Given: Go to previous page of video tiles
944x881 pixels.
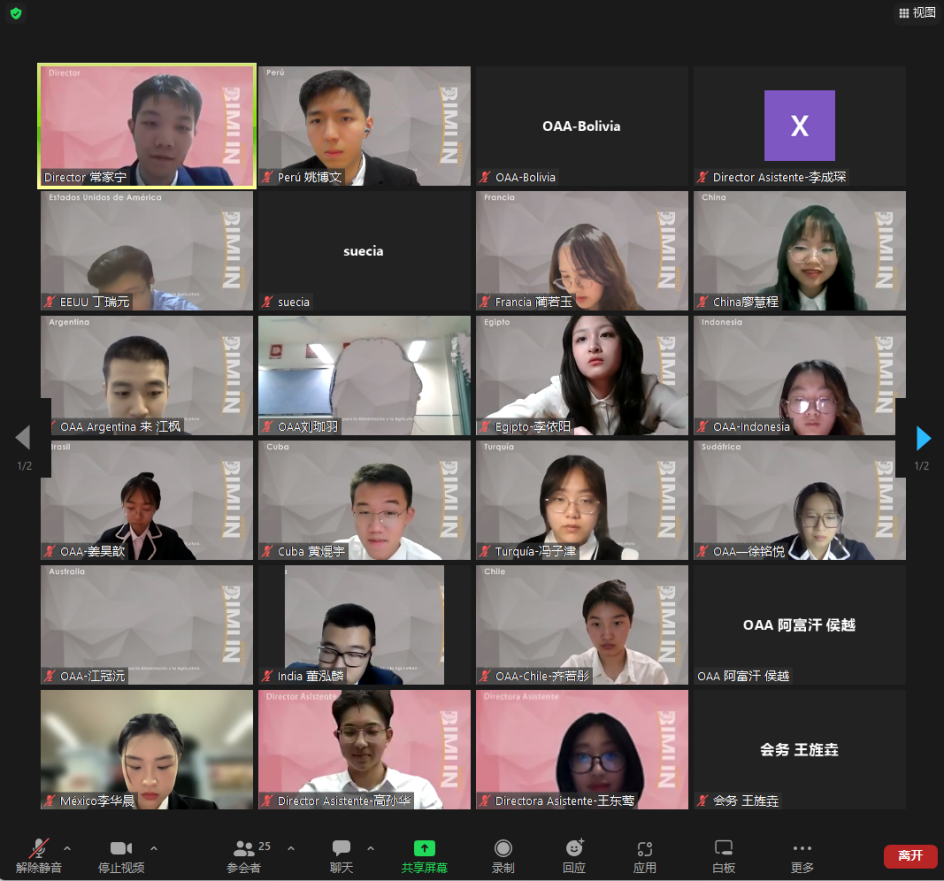Looking at the screenshot, I should pos(22,438).
